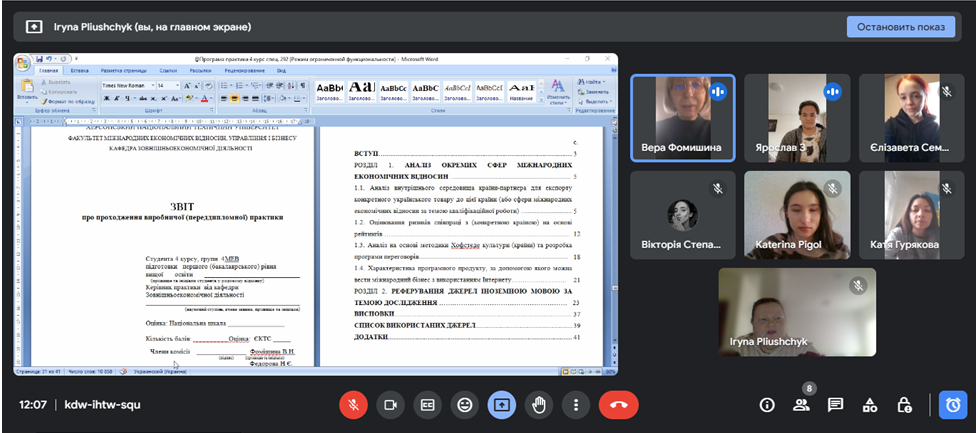Toggle bold Ж formatting
The width and height of the screenshot is (978, 433).
(x=107, y=99)
